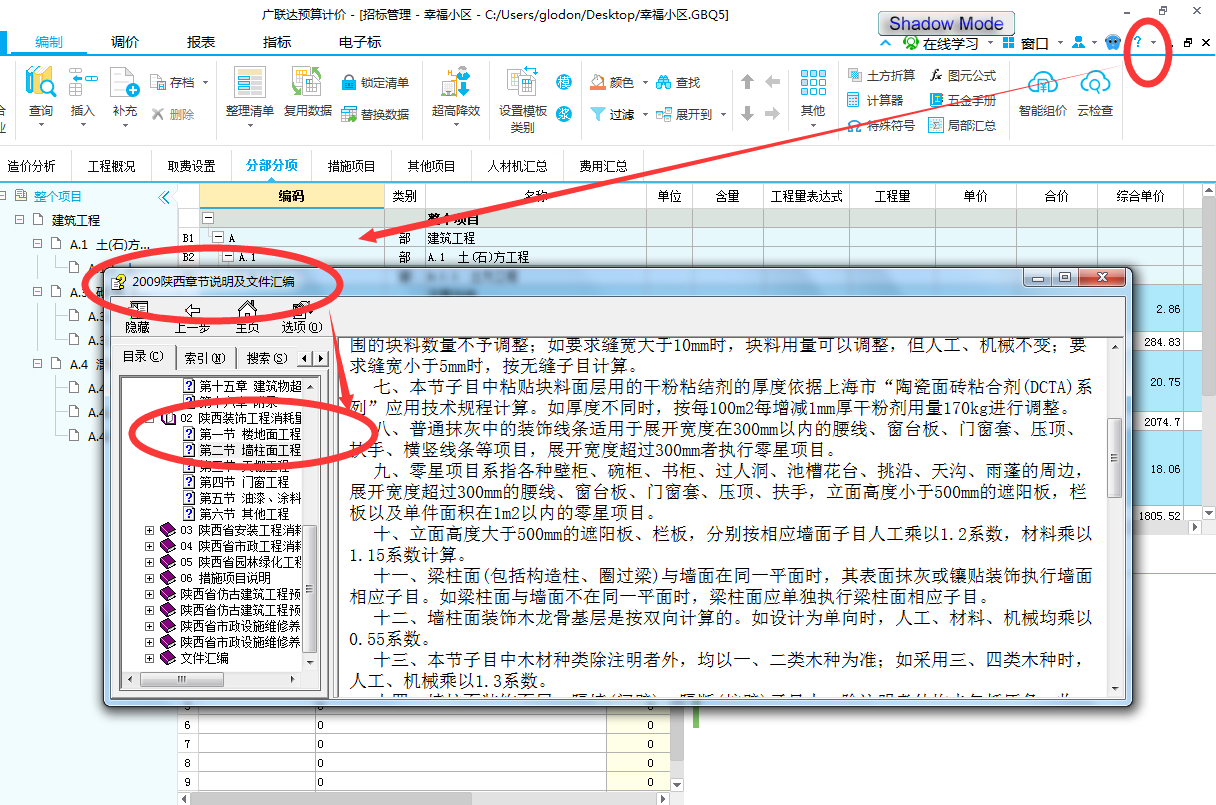The width and height of the screenshot is (1216, 805).
Task: Open the 存档 dropdown arrow
Action: (x=204, y=82)
